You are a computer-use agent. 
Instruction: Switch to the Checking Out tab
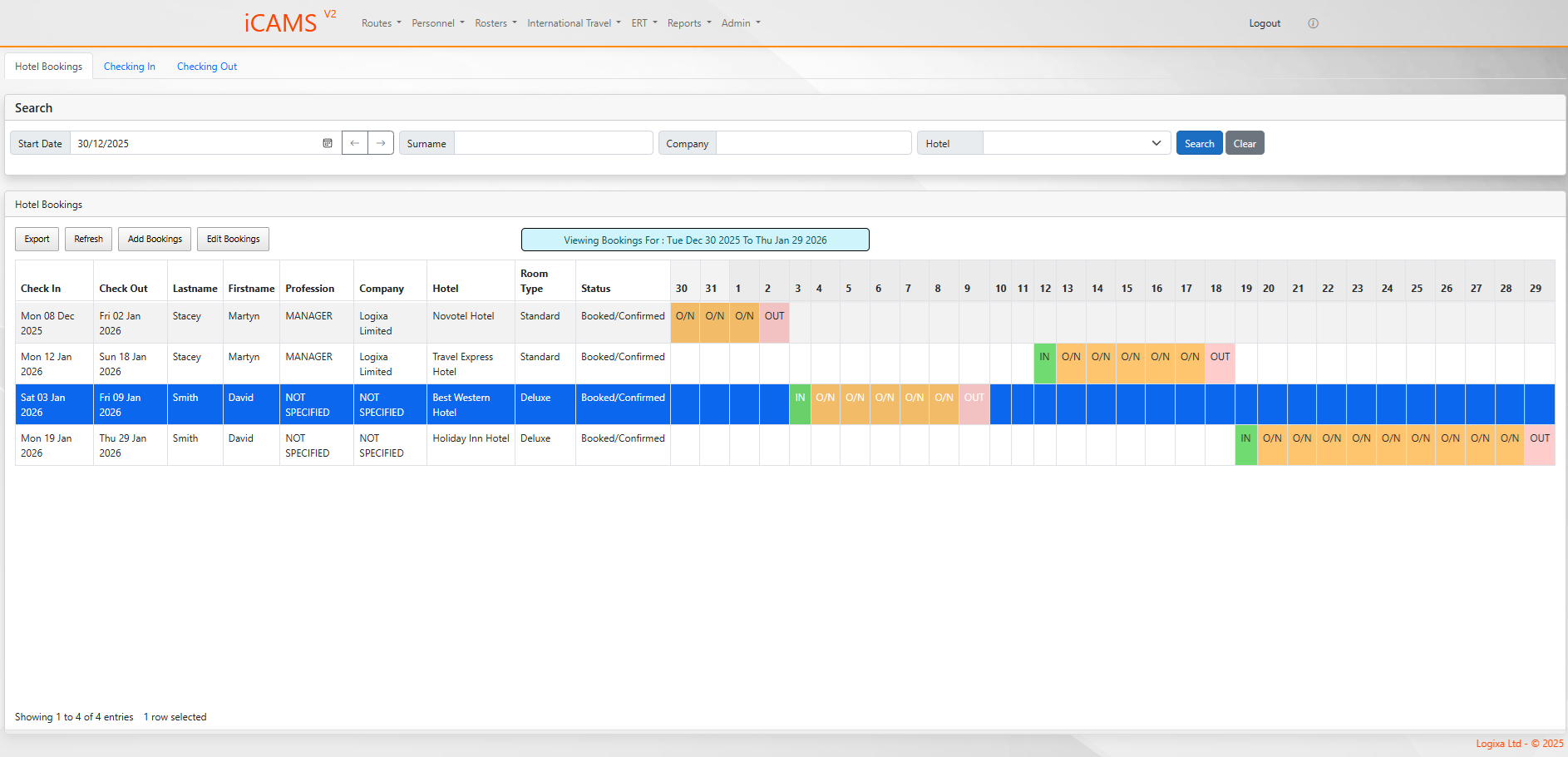tap(207, 67)
